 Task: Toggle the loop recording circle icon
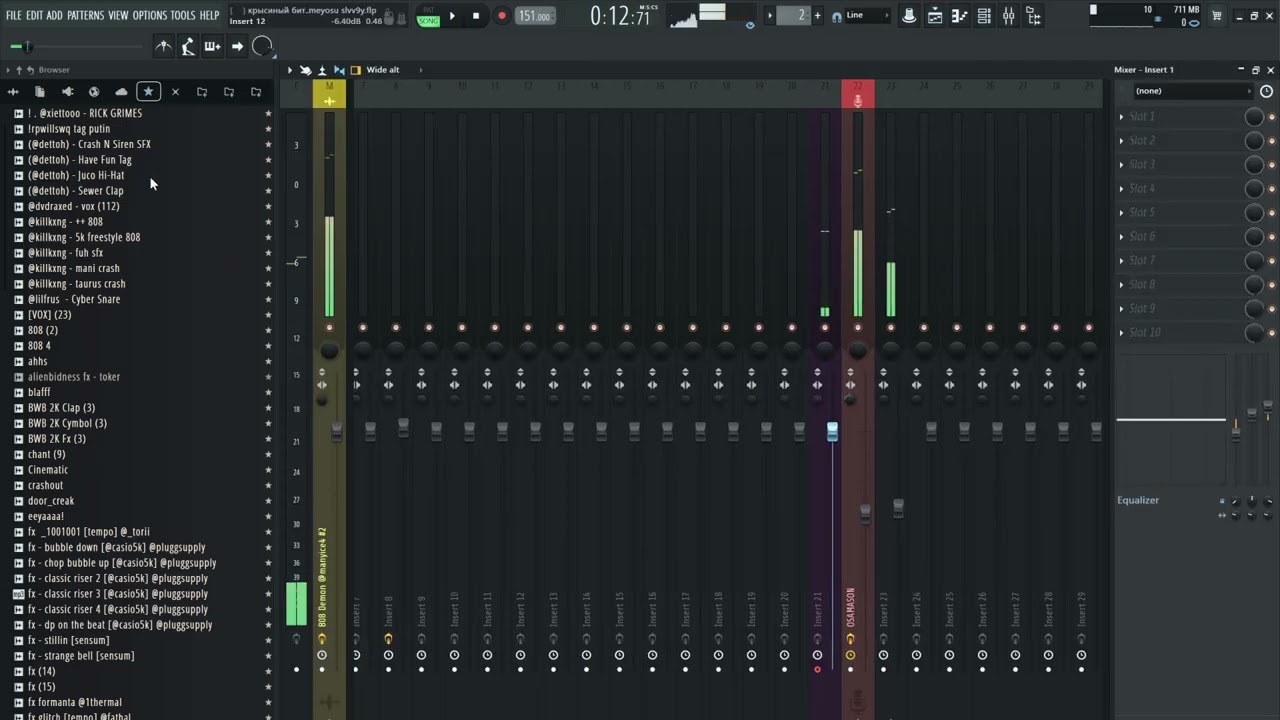[262, 46]
